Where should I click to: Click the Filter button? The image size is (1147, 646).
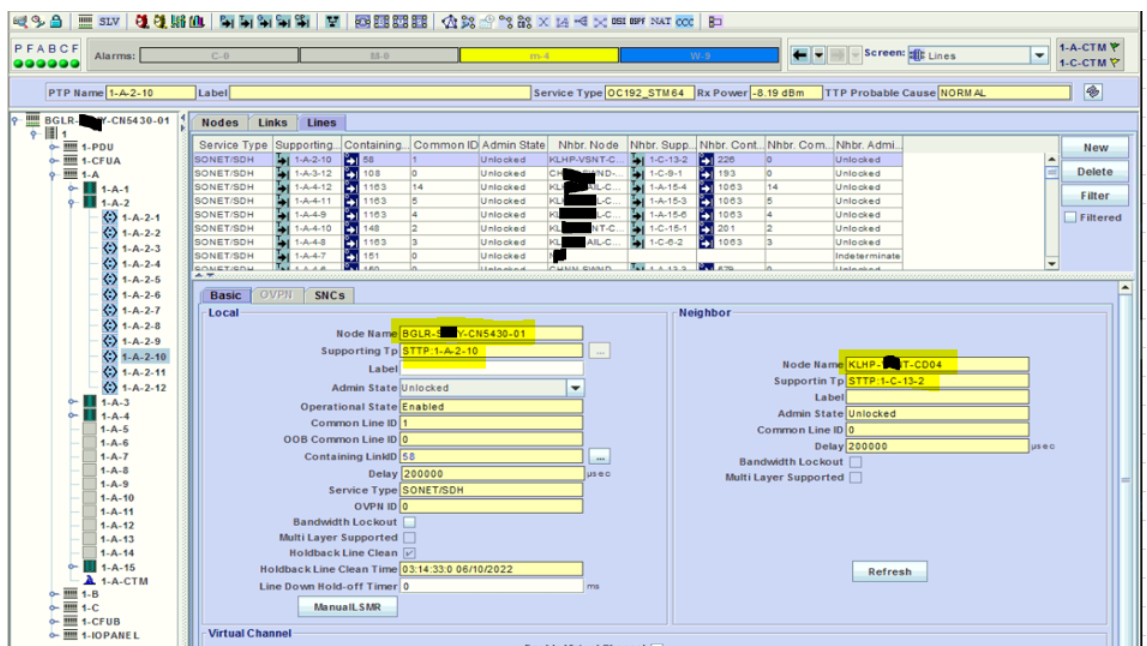coord(1095,195)
